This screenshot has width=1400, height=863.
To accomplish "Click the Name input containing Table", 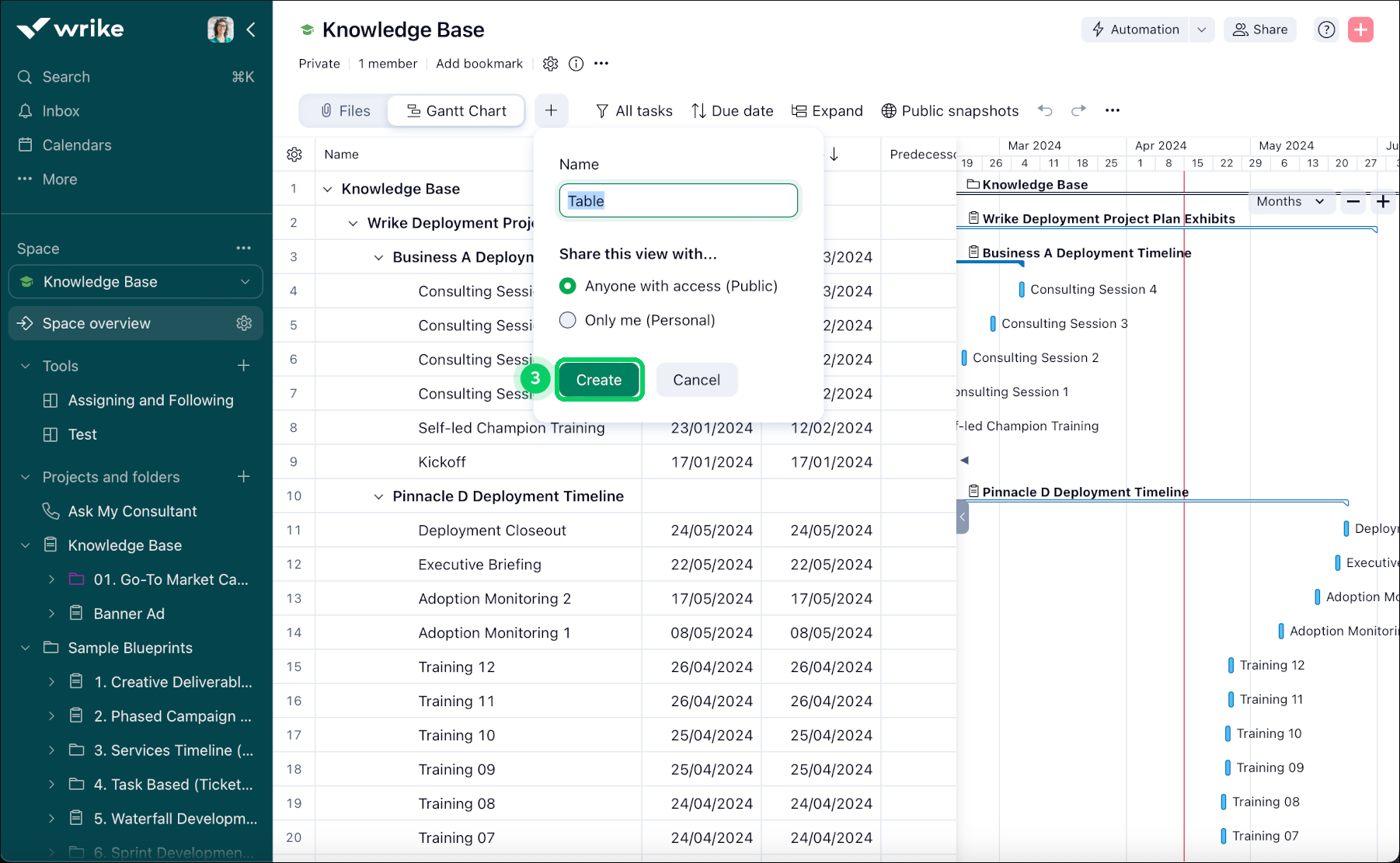I will pos(677,200).
